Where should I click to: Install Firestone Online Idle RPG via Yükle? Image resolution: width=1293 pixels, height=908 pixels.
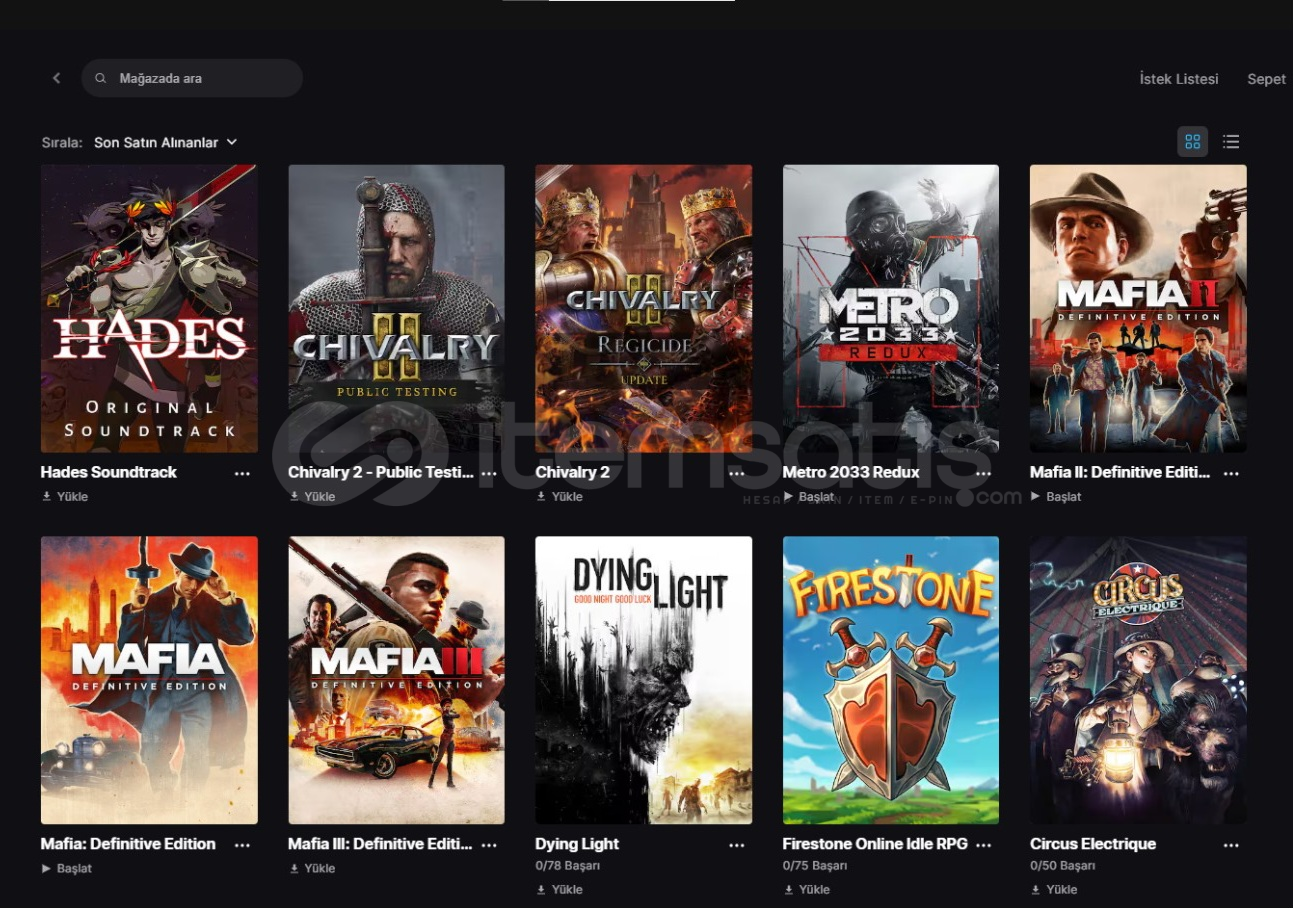coord(807,890)
